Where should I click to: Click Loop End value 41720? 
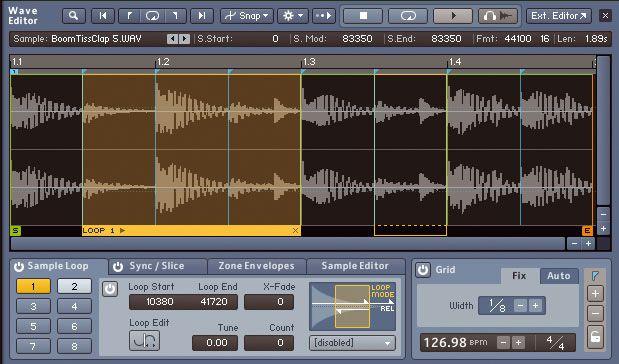(214, 302)
